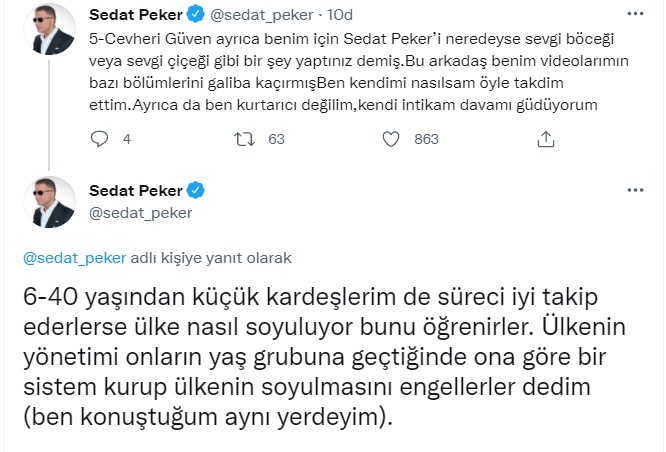
Task: Open more options on the first tweet
Action: pyautogui.click(x=635, y=14)
